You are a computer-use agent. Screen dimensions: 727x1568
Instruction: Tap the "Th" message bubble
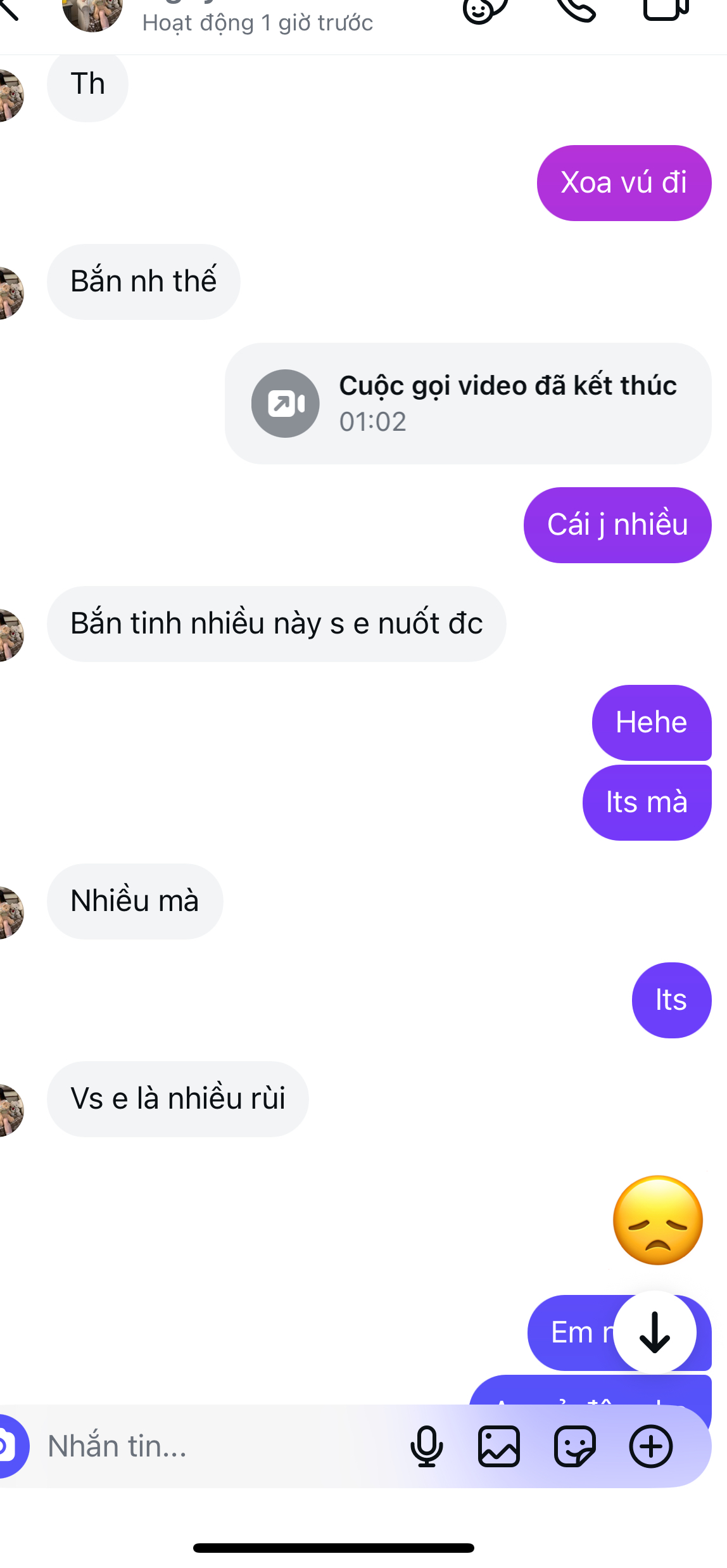point(87,85)
